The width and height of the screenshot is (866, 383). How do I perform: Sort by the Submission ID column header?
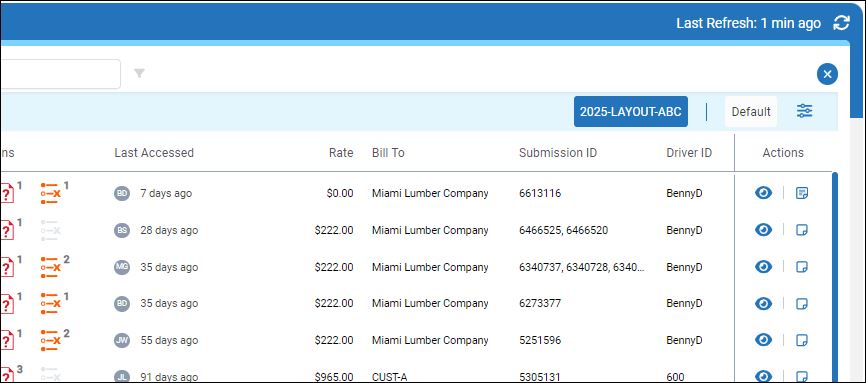[558, 153]
